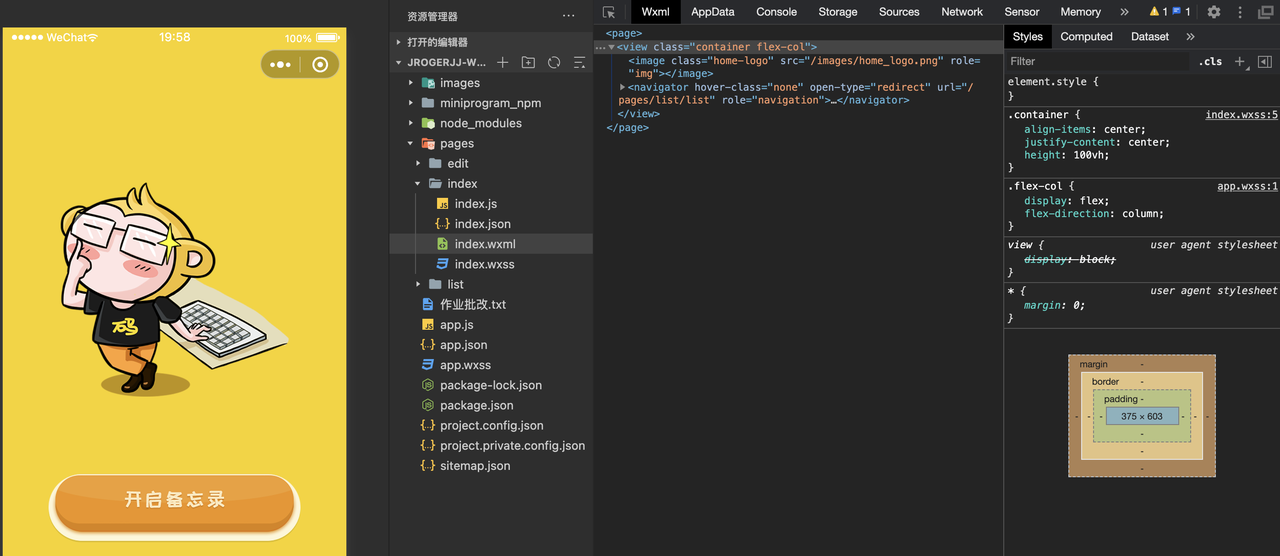Collapse the JROGERJJ-W... project root

[x=398, y=62]
